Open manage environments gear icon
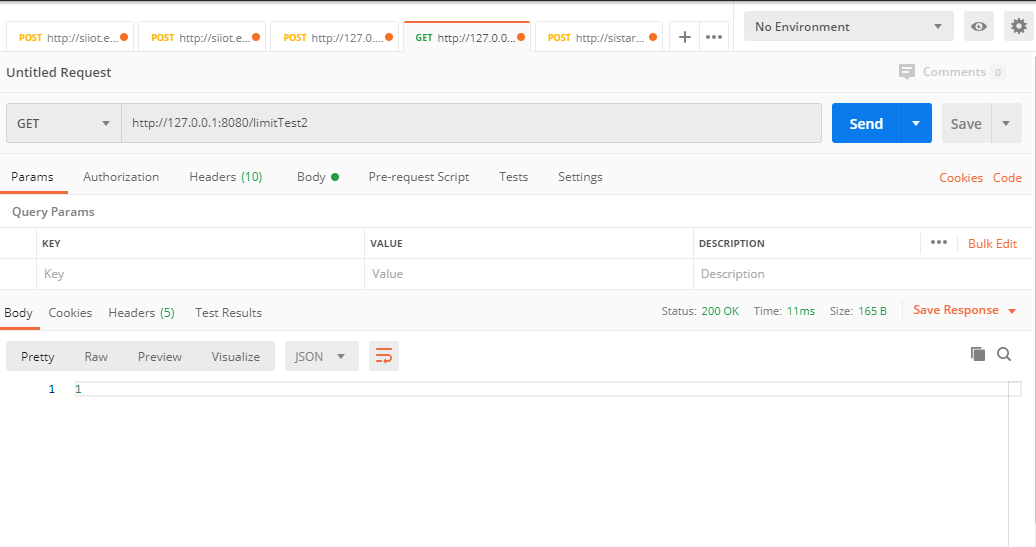This screenshot has width=1036, height=547. (1019, 26)
